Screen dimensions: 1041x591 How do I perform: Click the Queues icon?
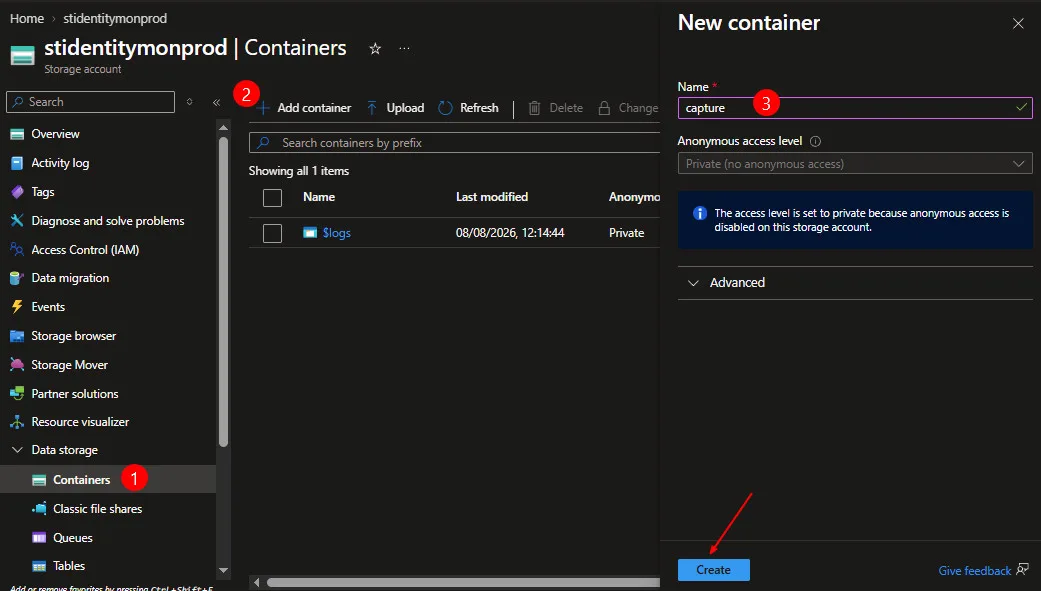point(39,538)
